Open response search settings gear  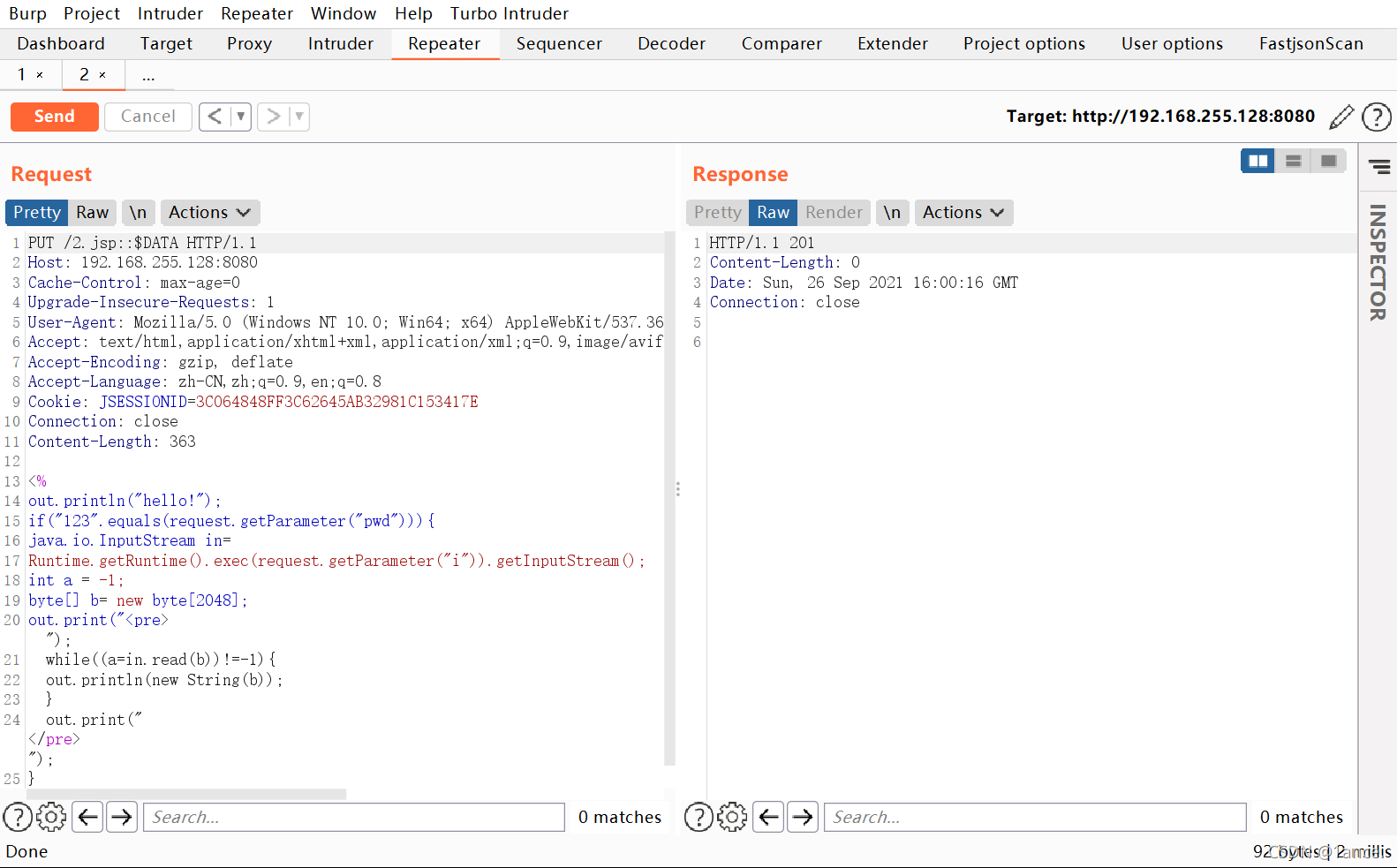pyautogui.click(x=732, y=818)
